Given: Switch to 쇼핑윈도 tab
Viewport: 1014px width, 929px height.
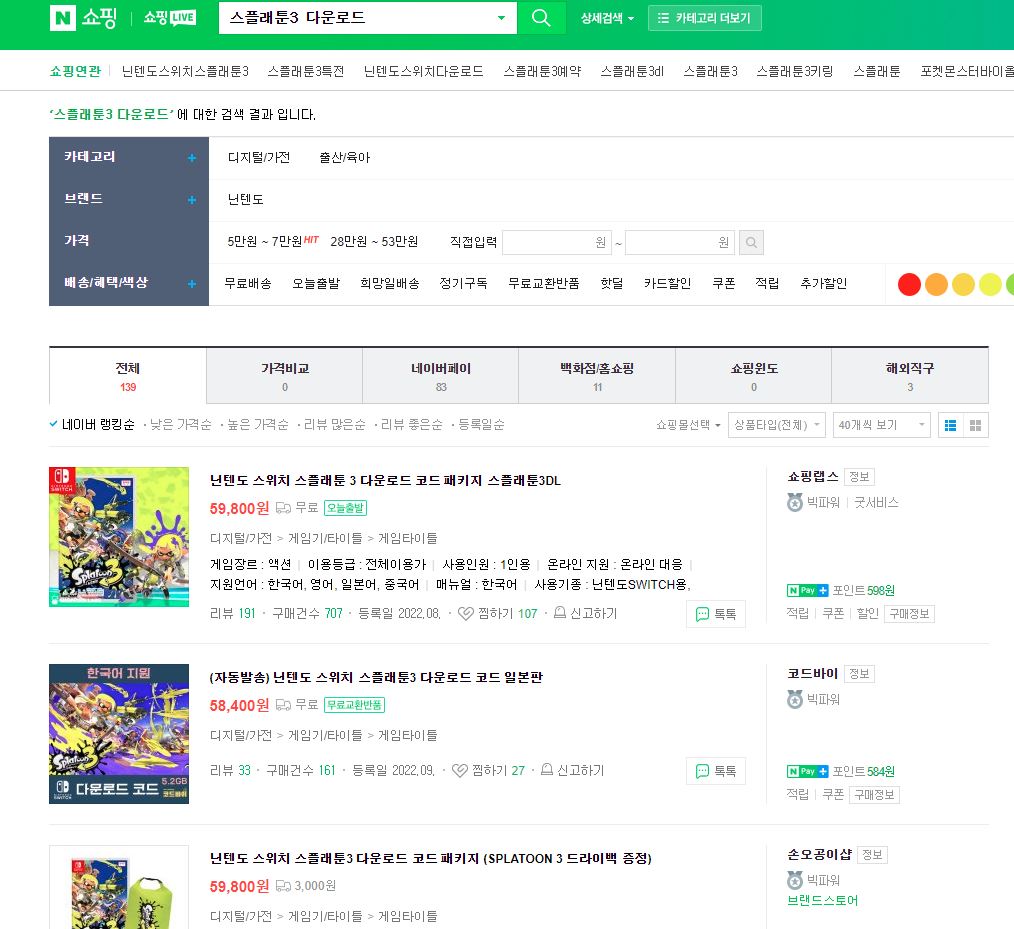Looking at the screenshot, I should (753, 376).
